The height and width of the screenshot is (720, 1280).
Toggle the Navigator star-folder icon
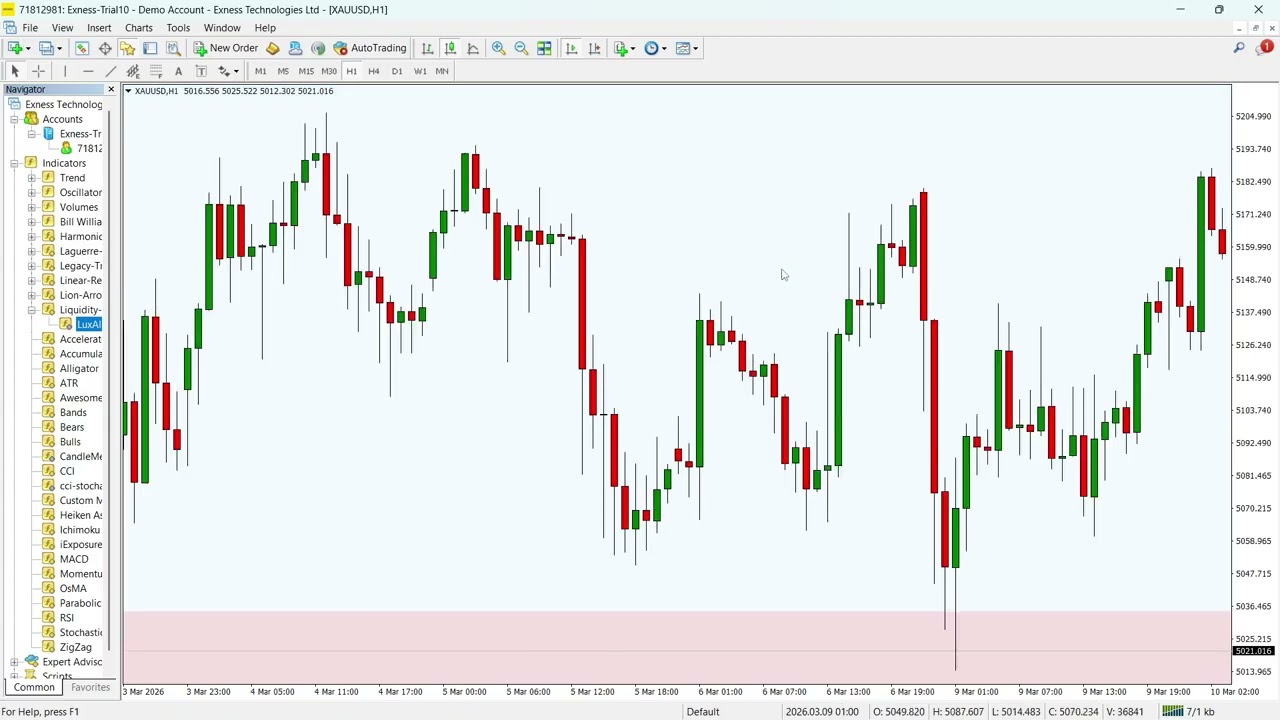[127, 48]
